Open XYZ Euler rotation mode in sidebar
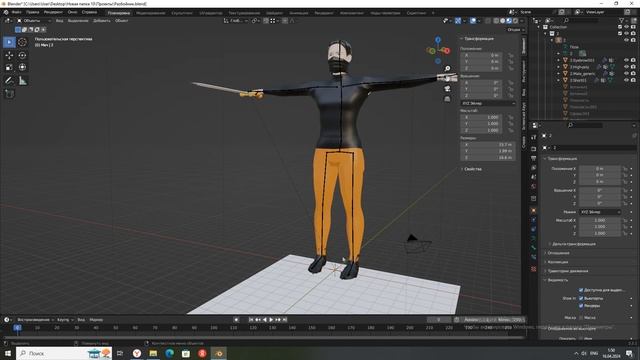 pyautogui.click(x=488, y=103)
